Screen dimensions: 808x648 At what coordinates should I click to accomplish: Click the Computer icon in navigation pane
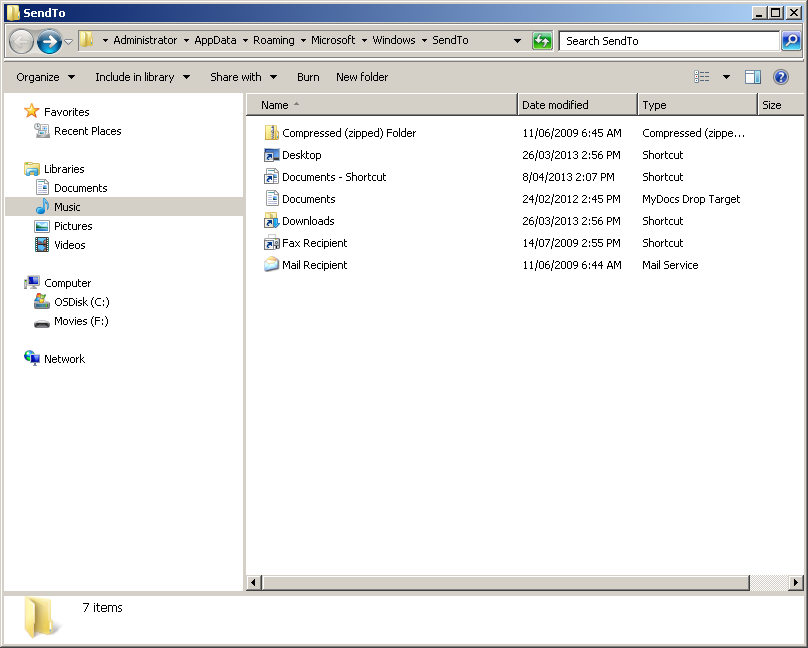[x=32, y=282]
